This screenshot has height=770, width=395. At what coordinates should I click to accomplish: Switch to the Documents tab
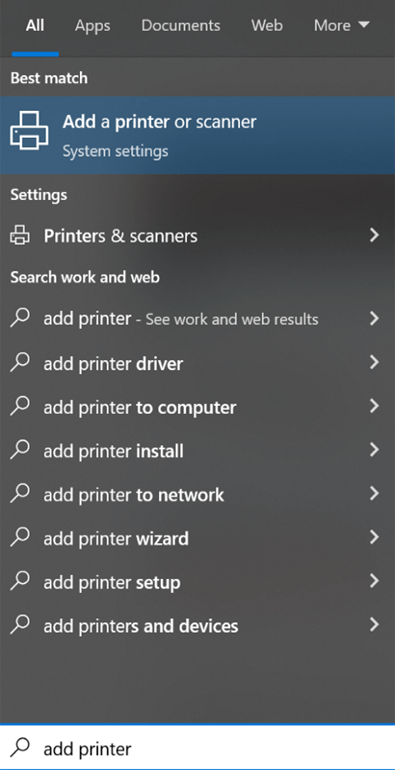tap(181, 26)
